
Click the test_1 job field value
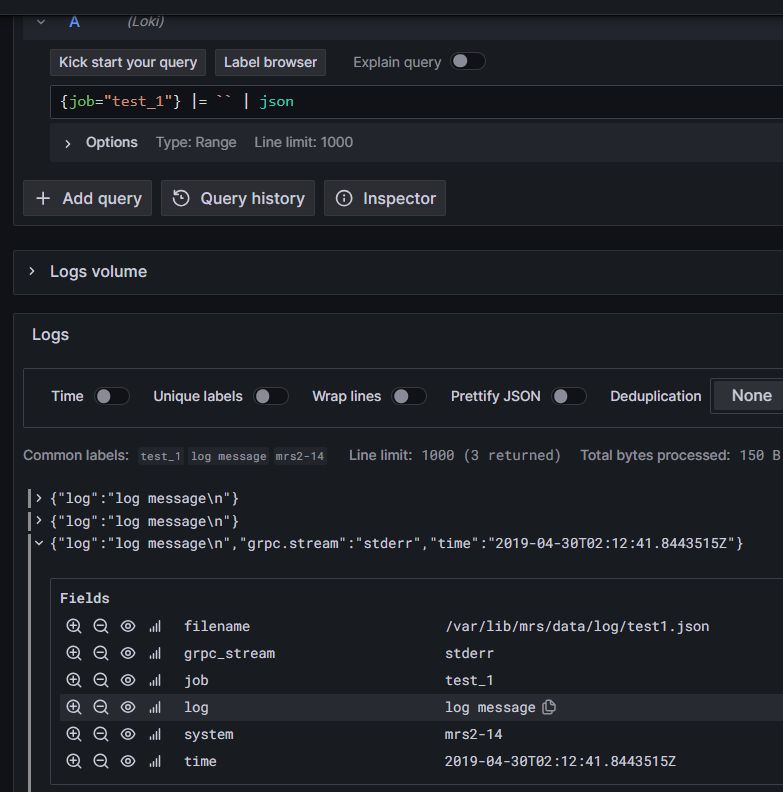coord(469,680)
